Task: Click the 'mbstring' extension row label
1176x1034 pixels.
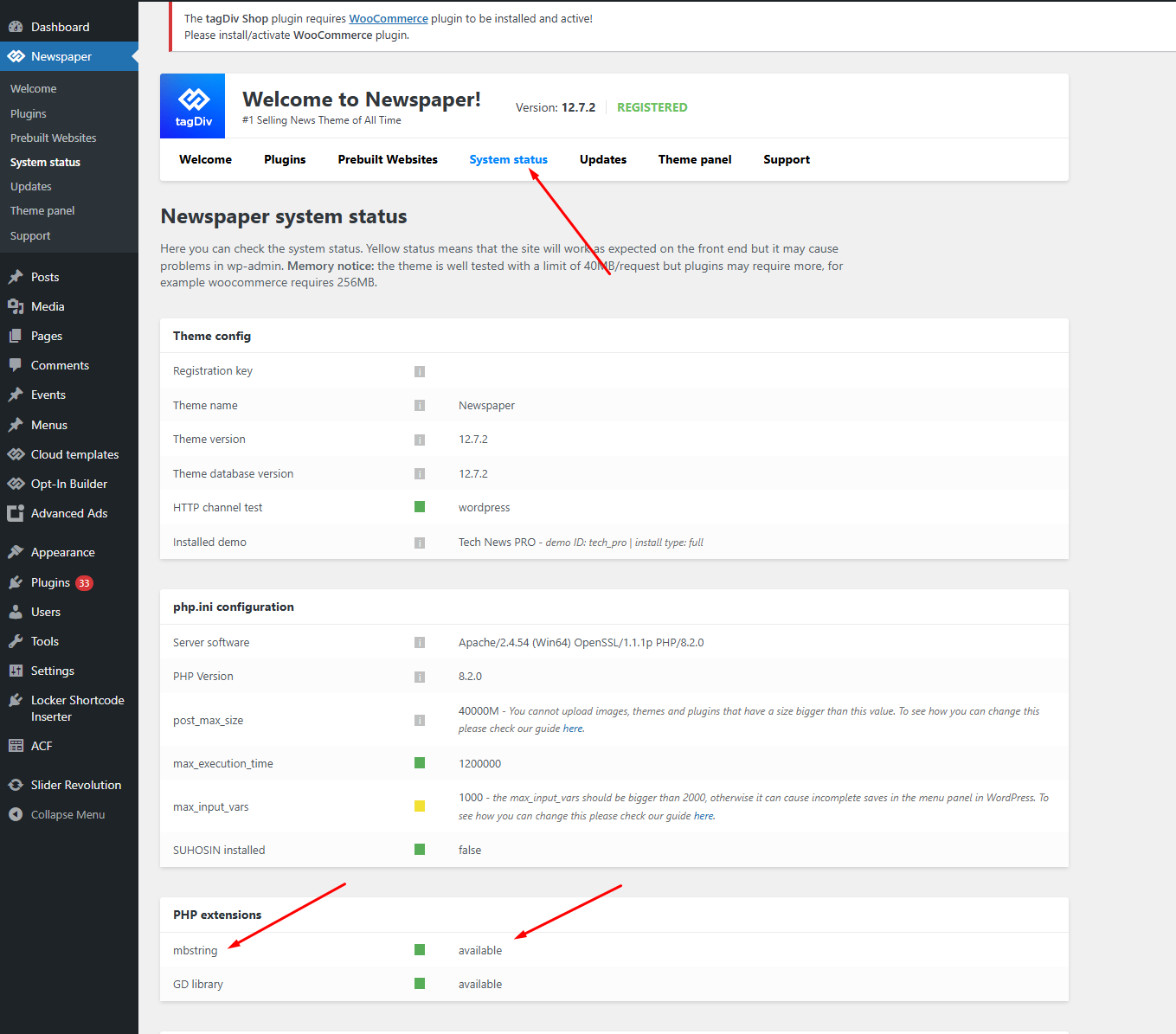Action: [196, 950]
